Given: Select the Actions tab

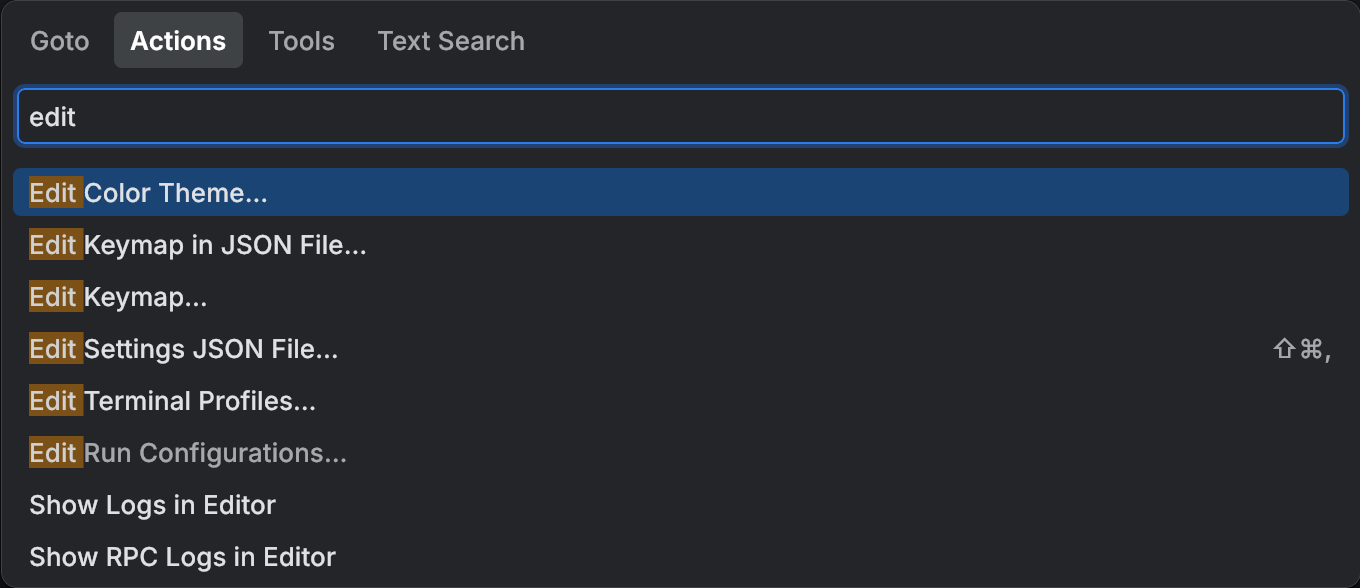Looking at the screenshot, I should pyautogui.click(x=178, y=40).
